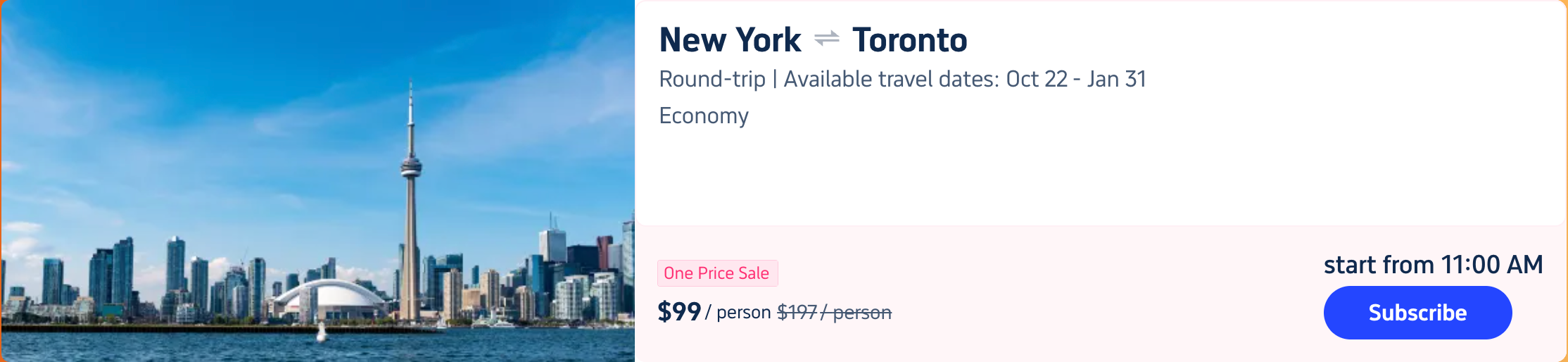Click the Economy cabin class label
Screen dimensions: 1568x362
(704, 116)
